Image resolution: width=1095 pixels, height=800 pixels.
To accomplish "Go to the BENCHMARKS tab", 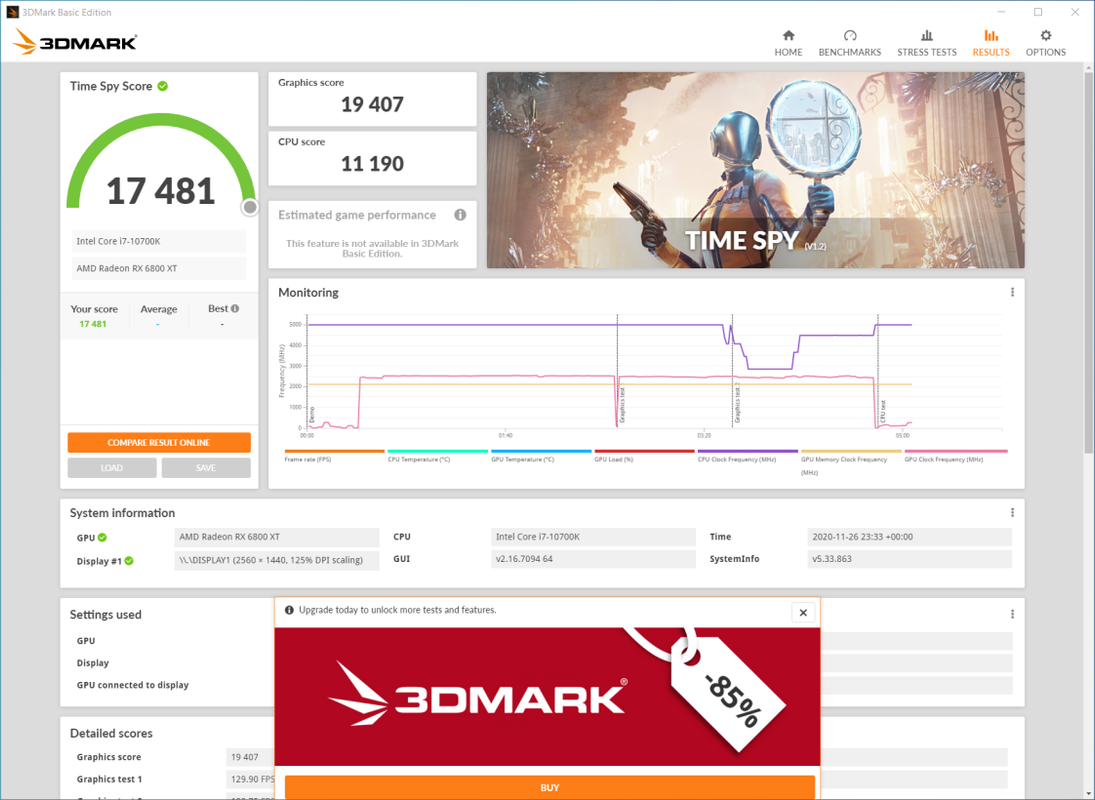I will click(x=849, y=43).
